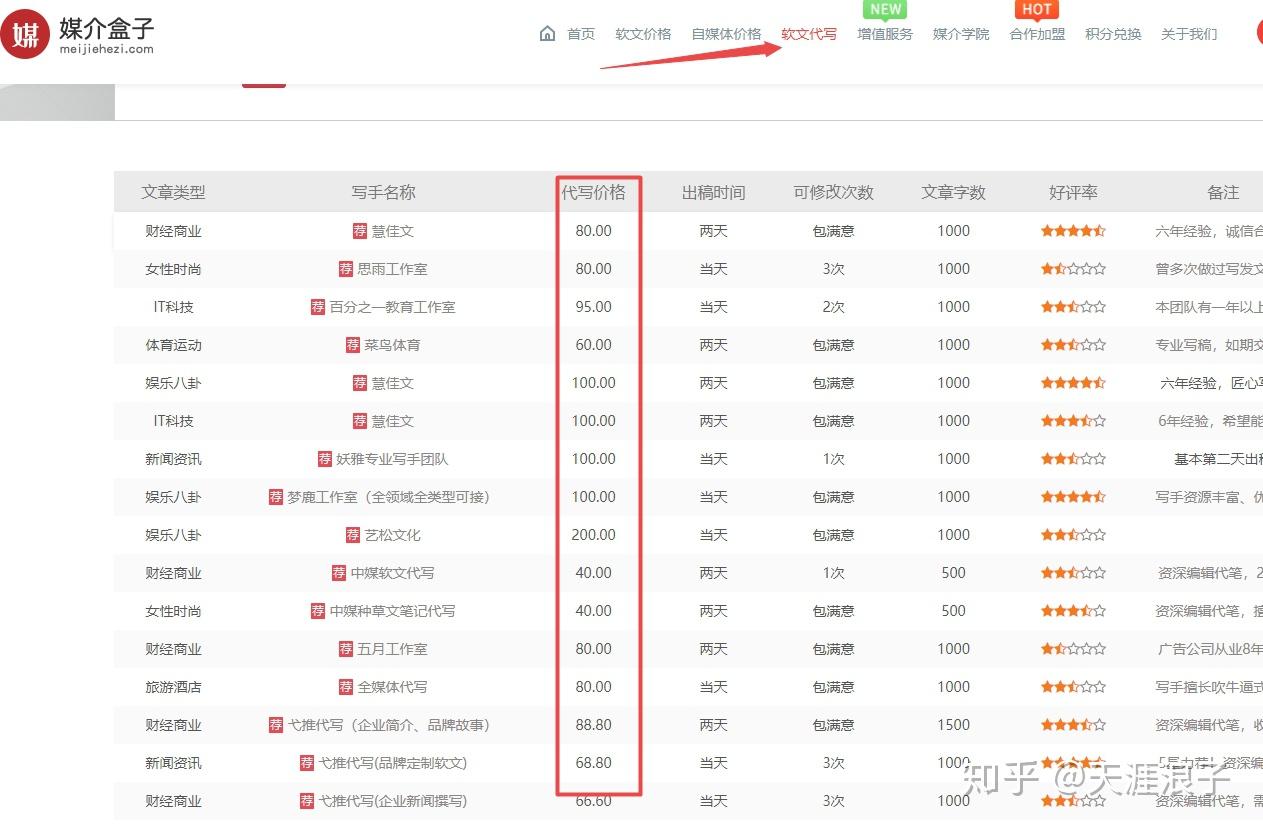The height and width of the screenshot is (829, 1263).
Task: Click the 可修改次数 column header
Action: click(x=834, y=192)
